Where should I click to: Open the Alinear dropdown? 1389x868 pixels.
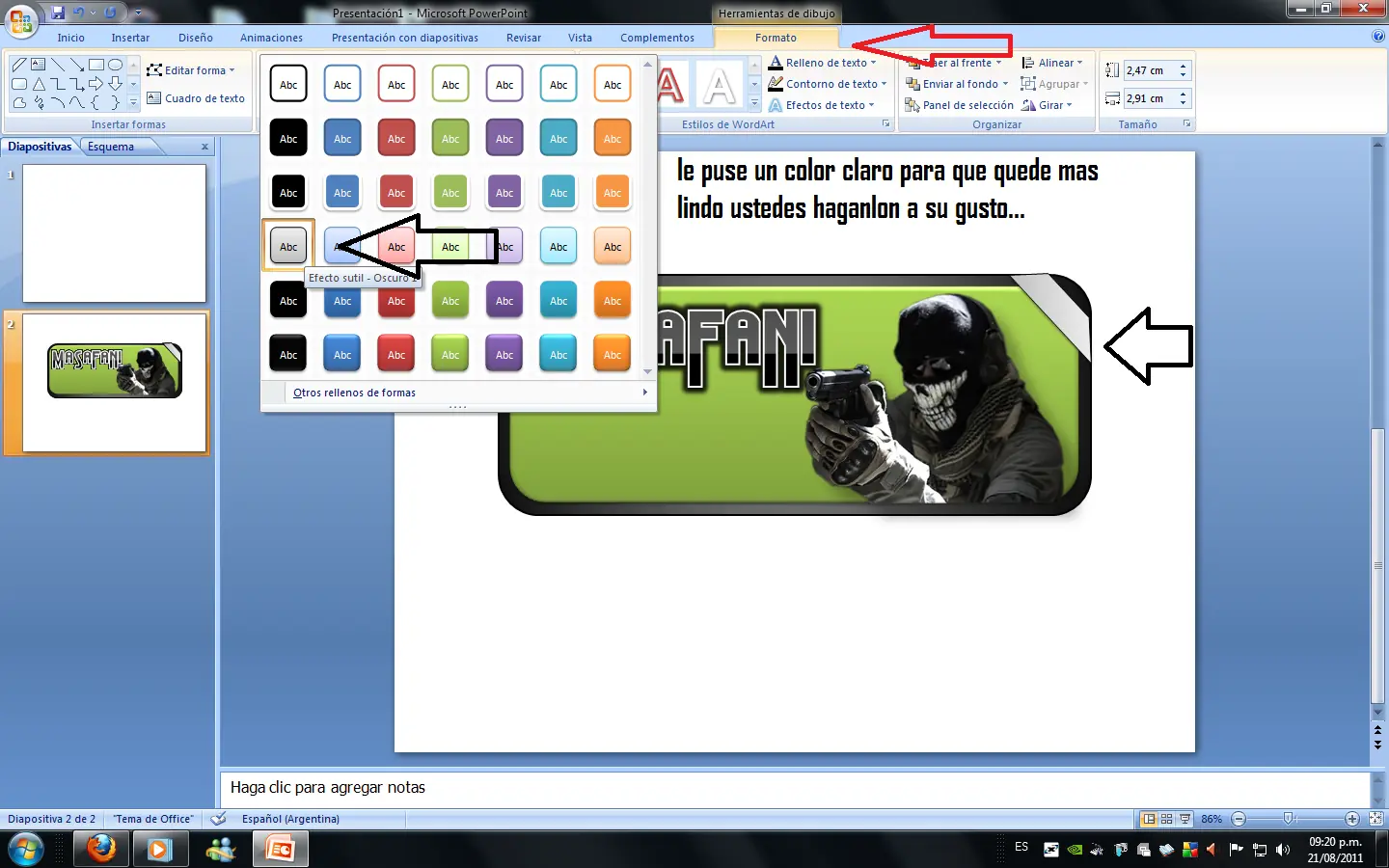tap(1052, 63)
